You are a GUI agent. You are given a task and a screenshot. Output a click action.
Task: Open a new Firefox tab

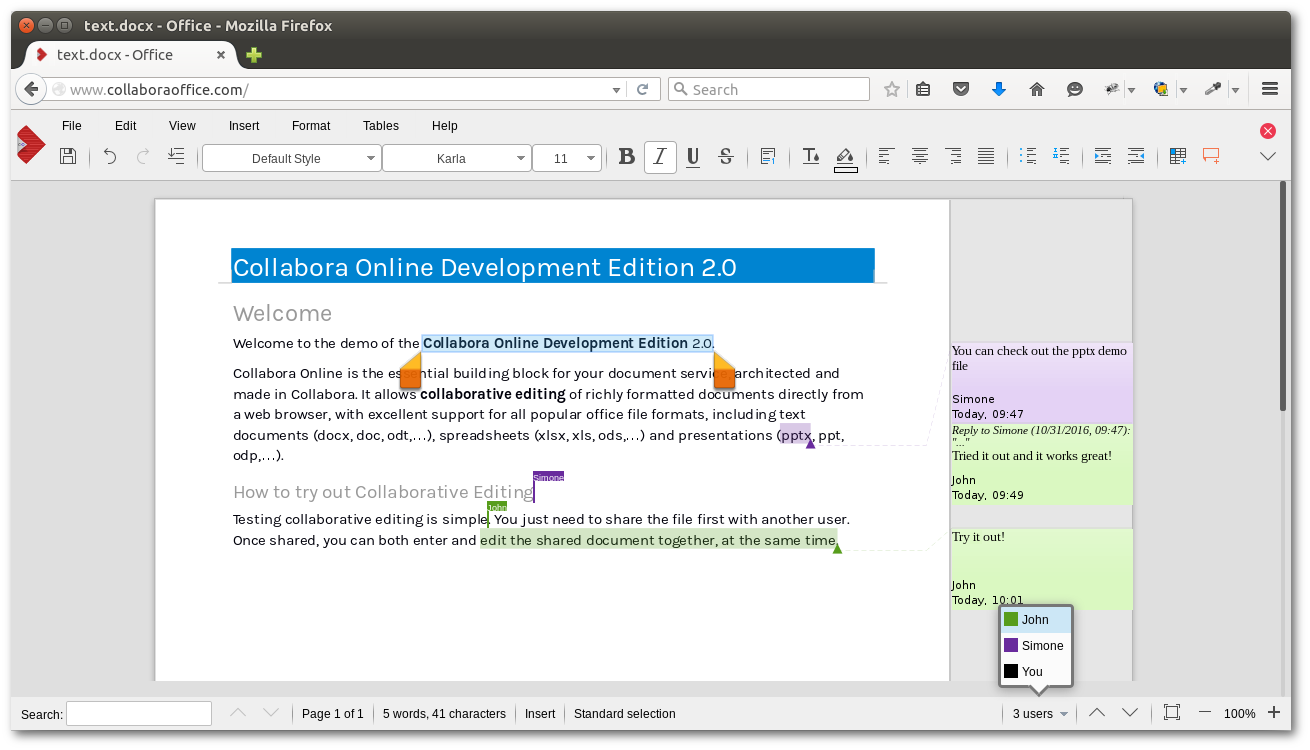(x=254, y=55)
